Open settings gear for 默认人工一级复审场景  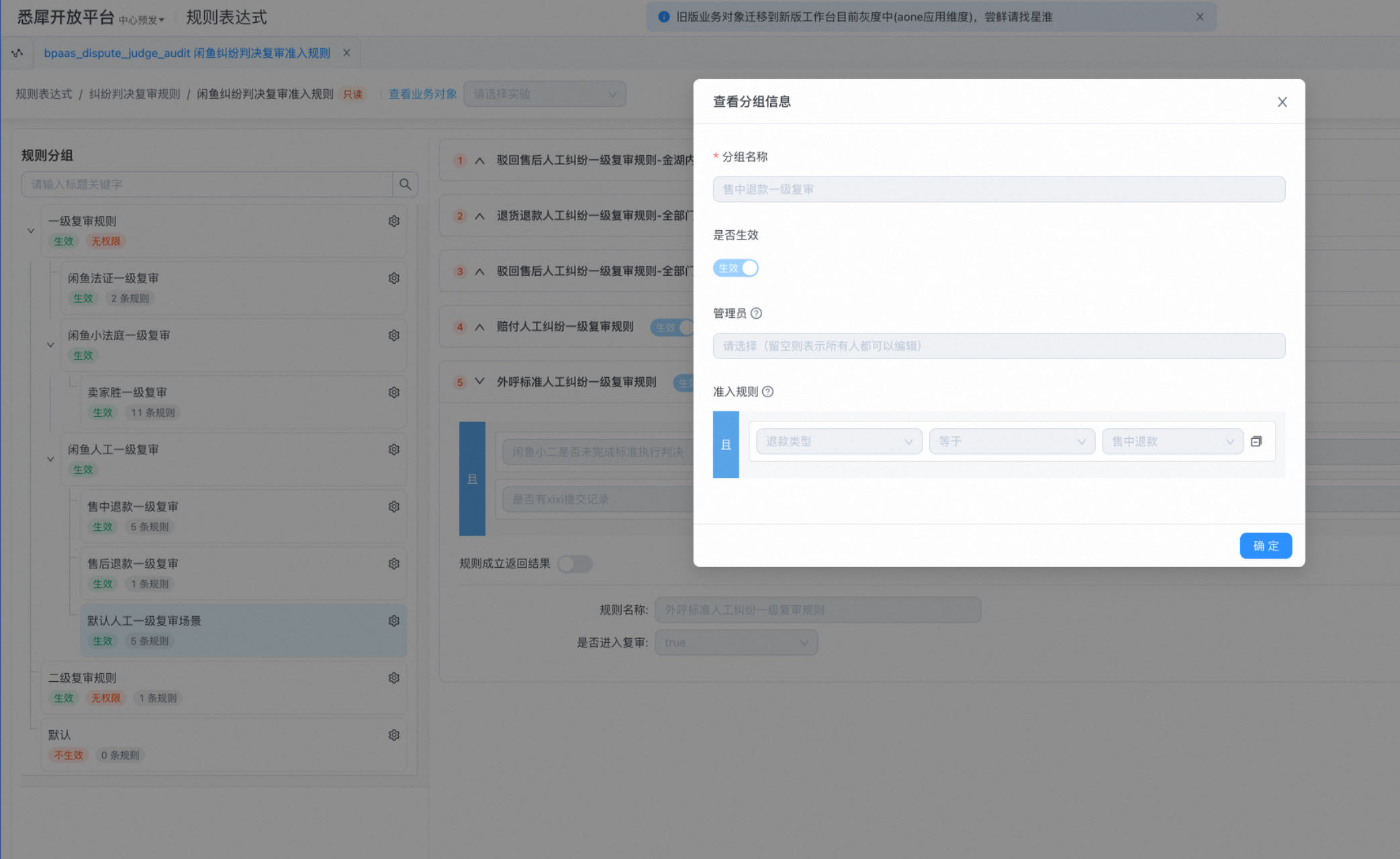[x=394, y=621]
